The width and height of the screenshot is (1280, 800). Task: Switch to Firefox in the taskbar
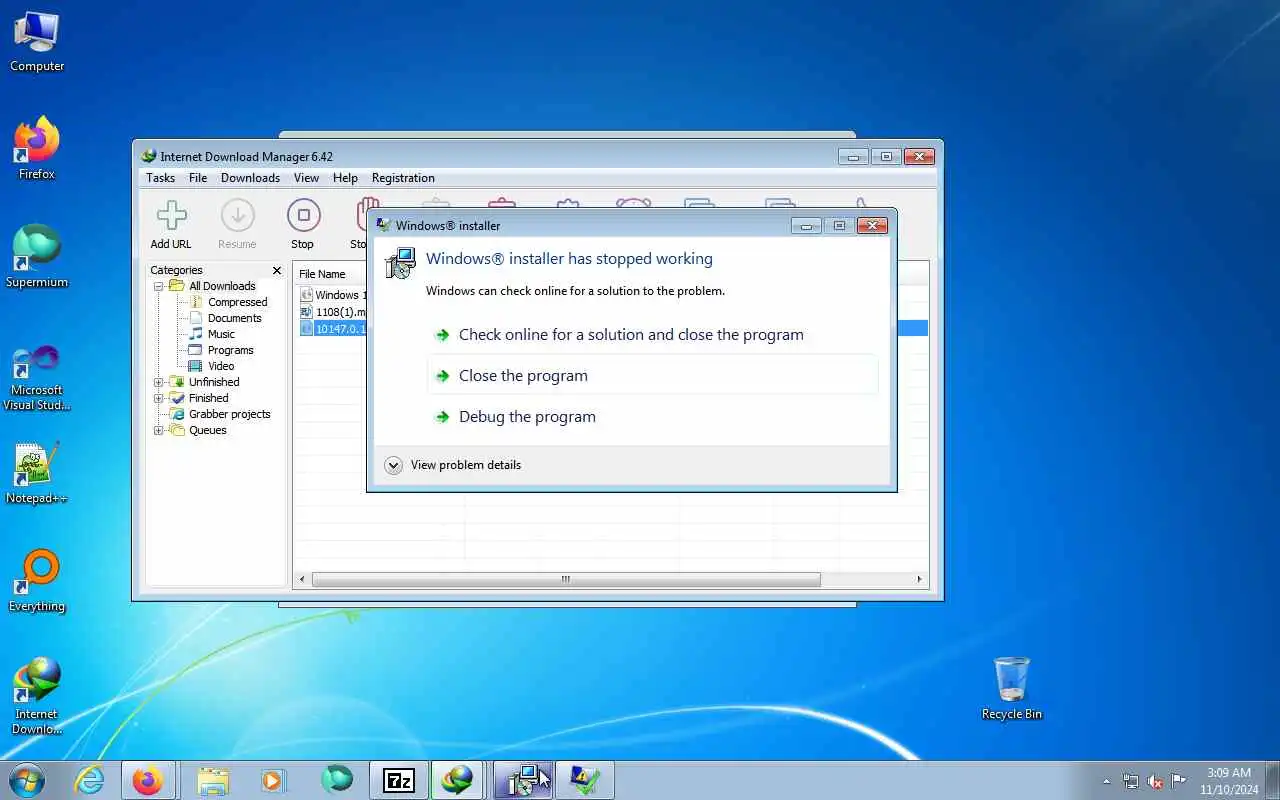click(x=148, y=780)
